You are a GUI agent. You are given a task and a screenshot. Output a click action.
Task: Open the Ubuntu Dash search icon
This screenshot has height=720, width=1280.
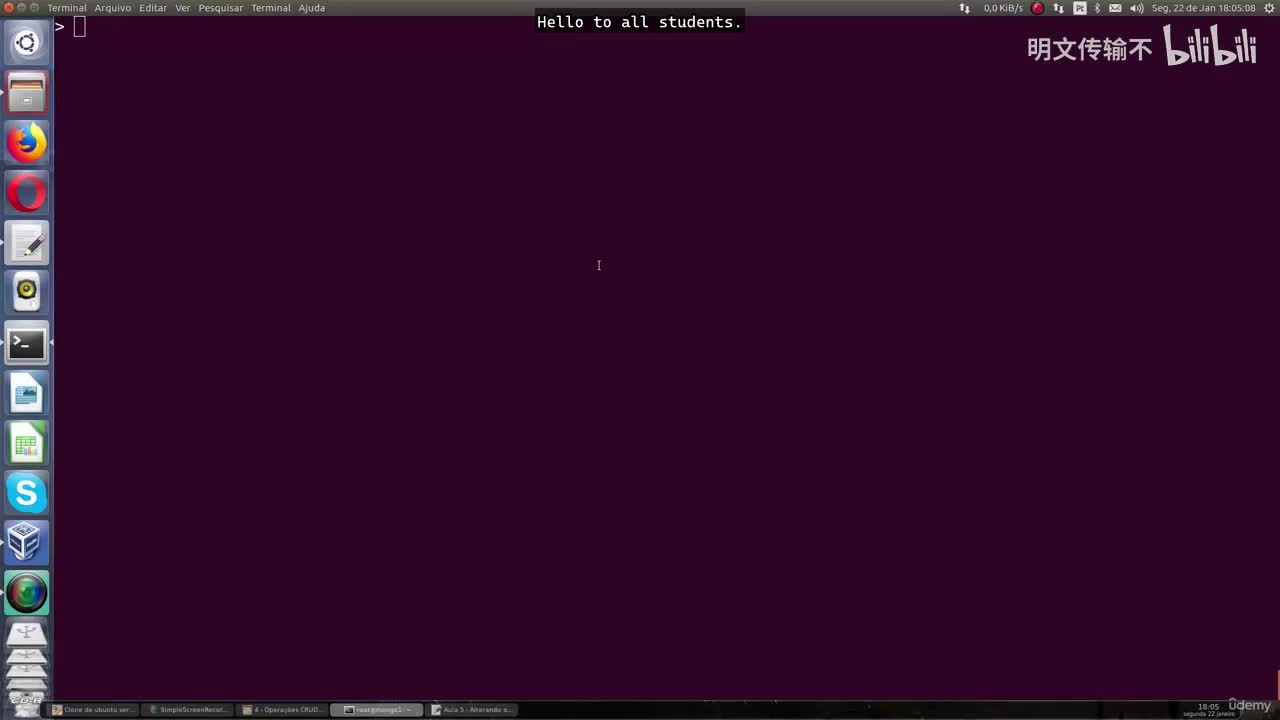(27, 43)
